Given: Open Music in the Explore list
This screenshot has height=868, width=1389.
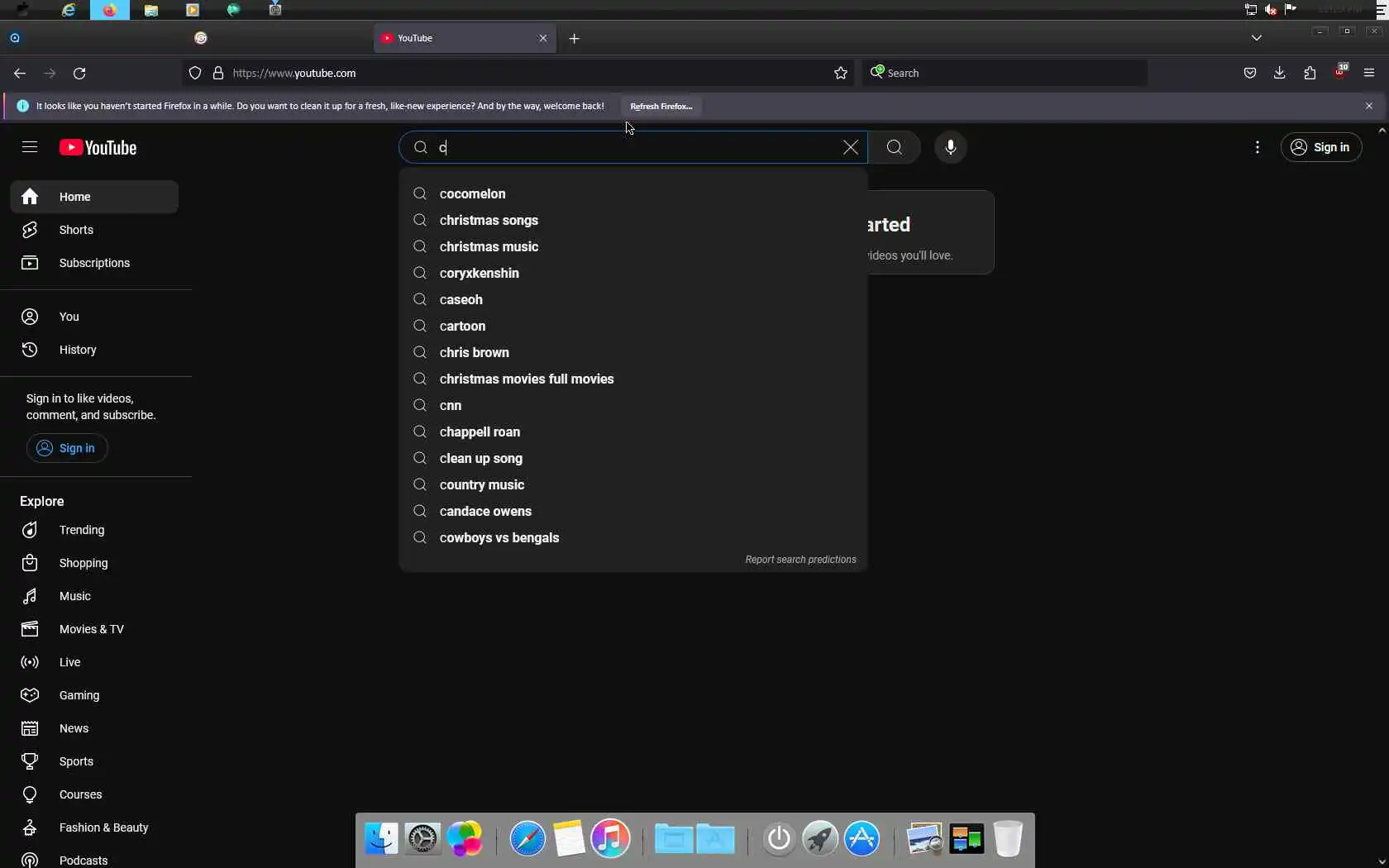Looking at the screenshot, I should coord(94,596).
